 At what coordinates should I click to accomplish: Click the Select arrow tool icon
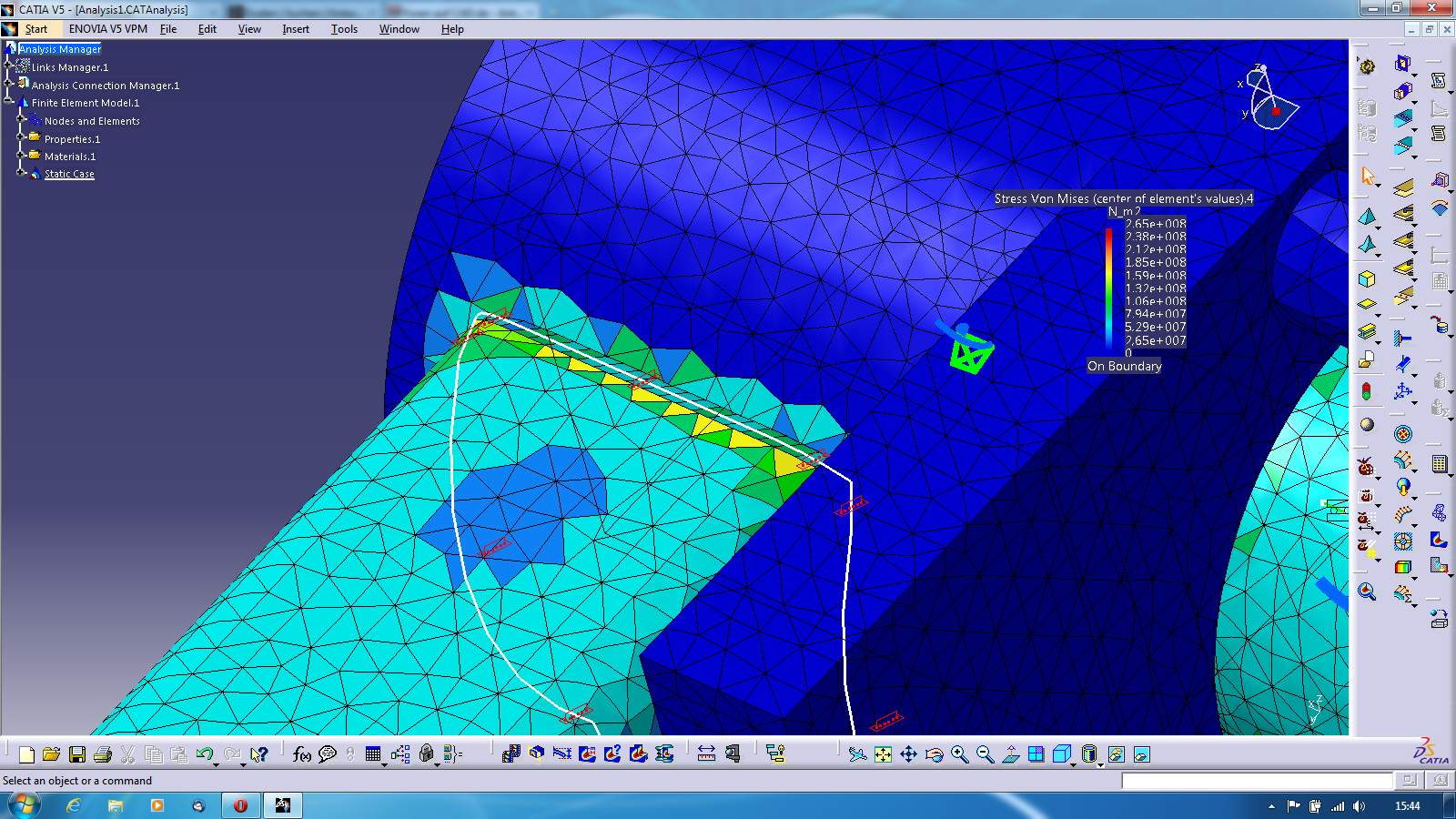[x=1368, y=176]
